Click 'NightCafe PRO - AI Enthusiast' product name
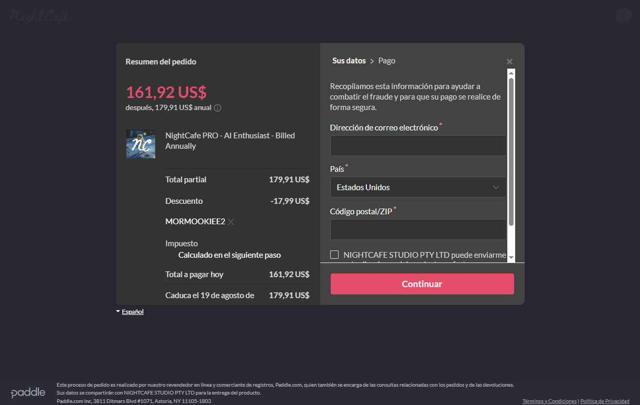The height and width of the screenshot is (405, 640). coord(230,140)
